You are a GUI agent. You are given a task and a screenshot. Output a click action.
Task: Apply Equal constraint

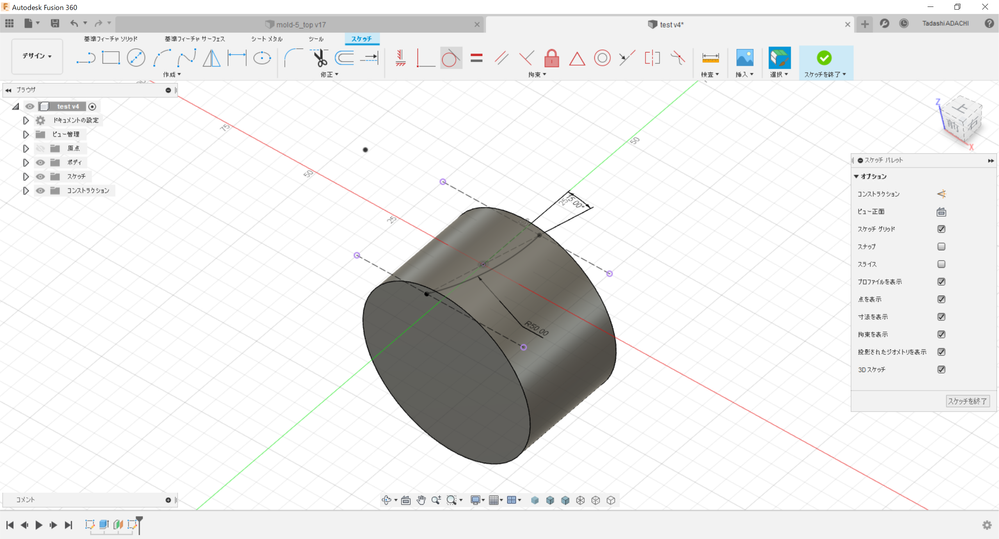click(x=476, y=58)
